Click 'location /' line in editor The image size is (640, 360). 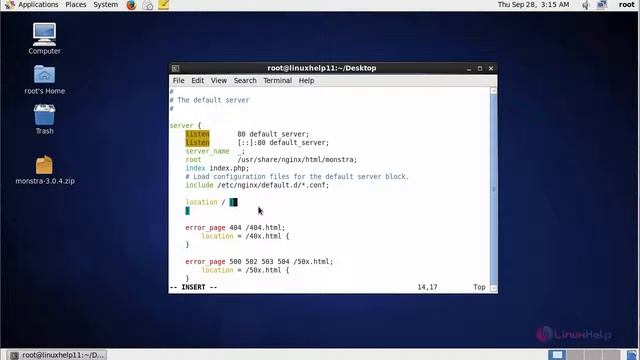(211, 202)
